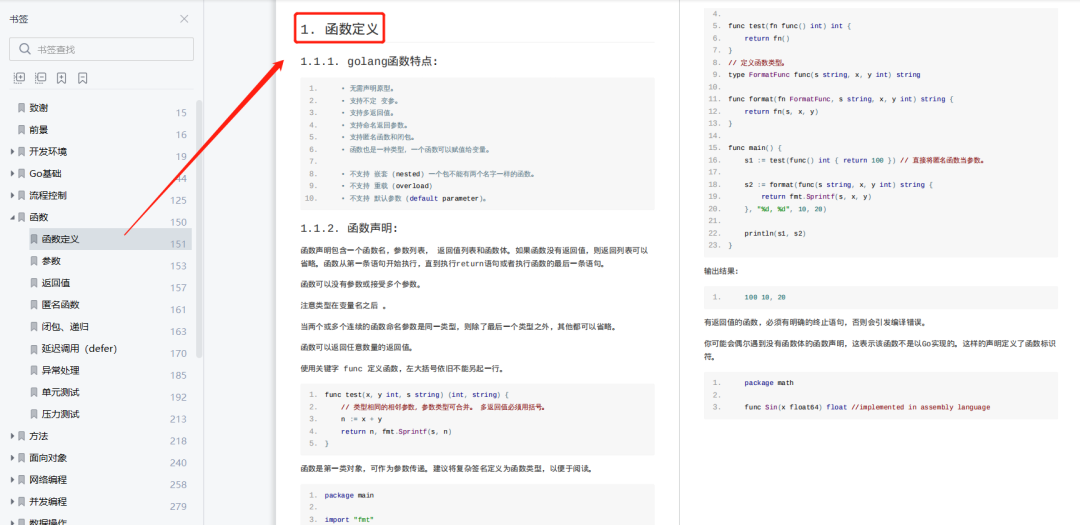This screenshot has width=1080, height=525.
Task: Expand the Go基础 bookmark node
Action: [x=12, y=174]
